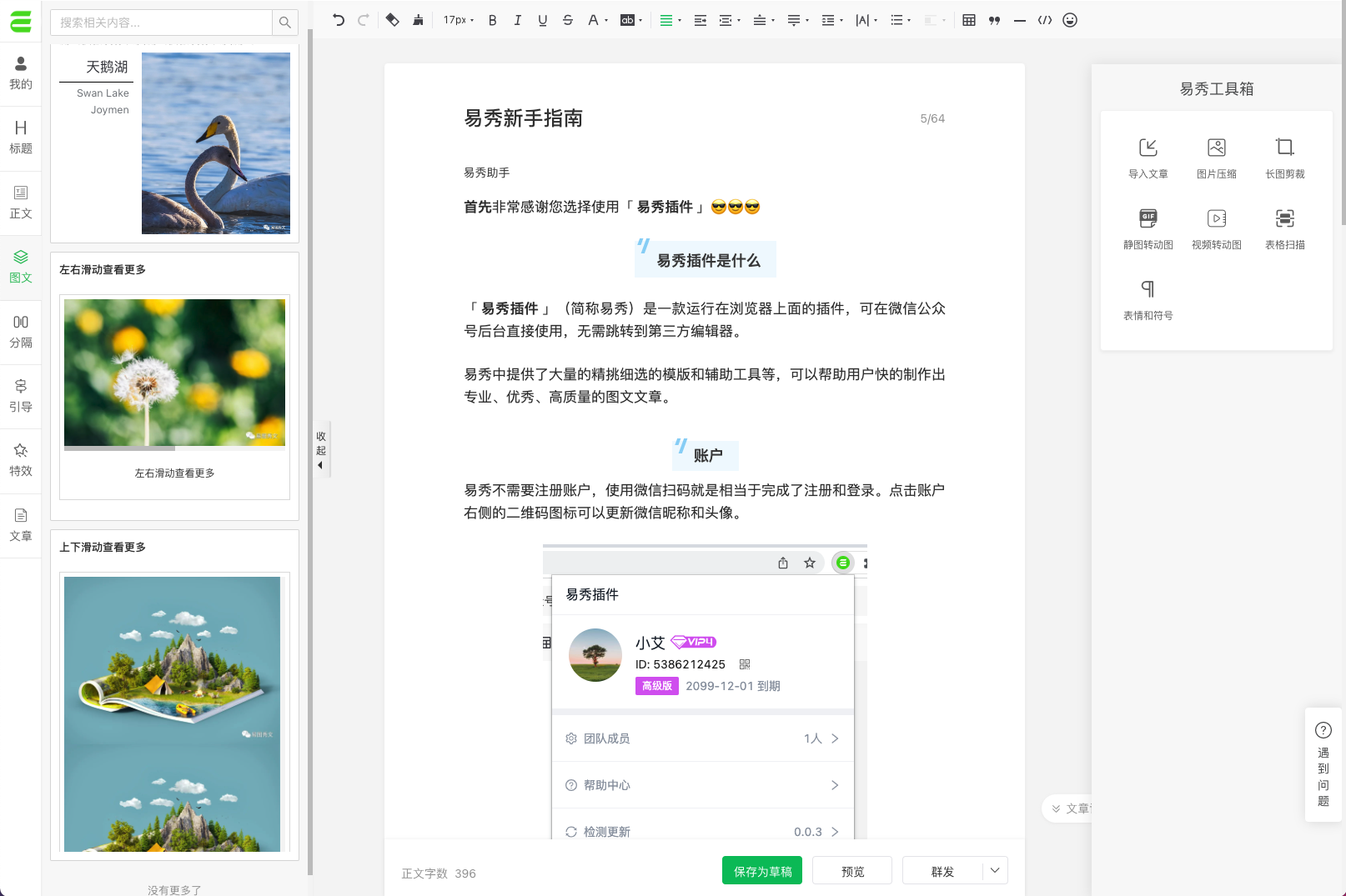Open the 分隔 sidebar tab

click(x=21, y=332)
